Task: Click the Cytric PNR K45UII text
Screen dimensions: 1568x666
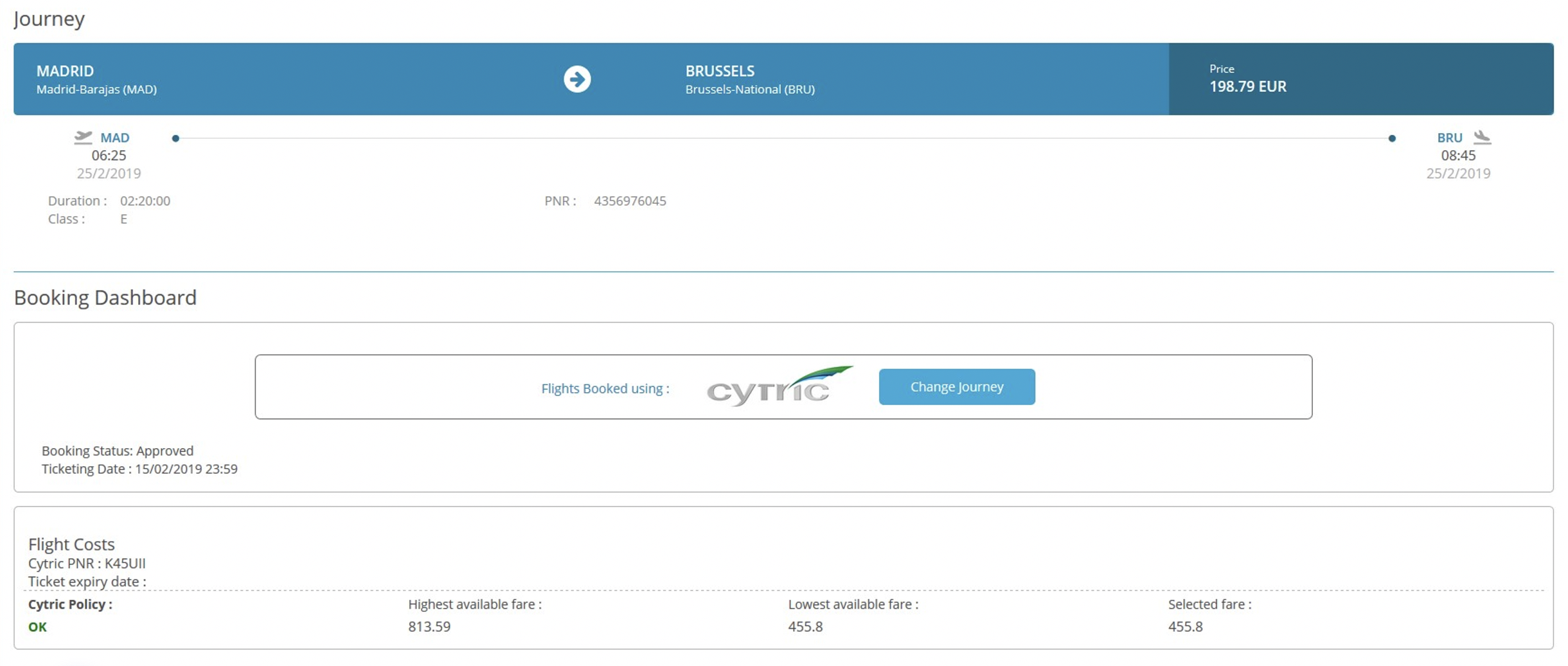Action: click(x=87, y=563)
